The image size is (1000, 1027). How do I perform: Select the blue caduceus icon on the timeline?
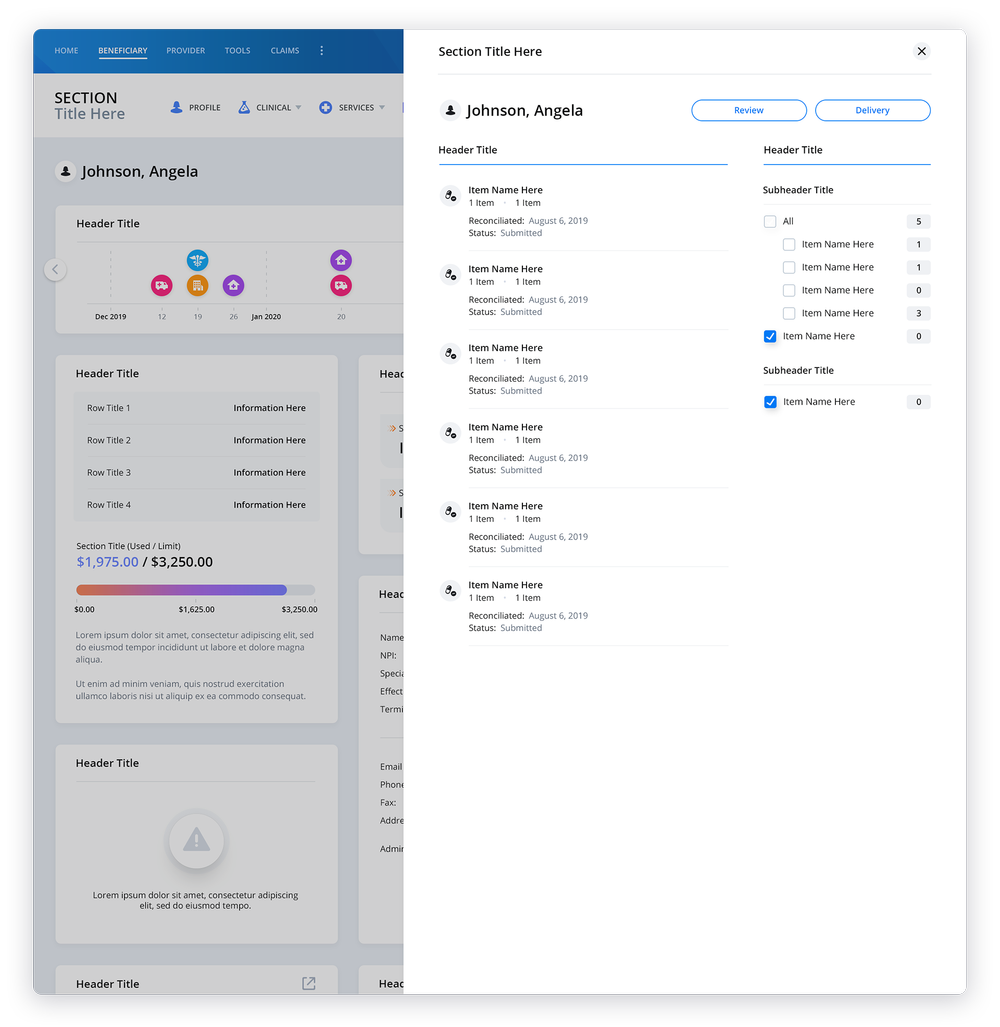click(x=197, y=259)
